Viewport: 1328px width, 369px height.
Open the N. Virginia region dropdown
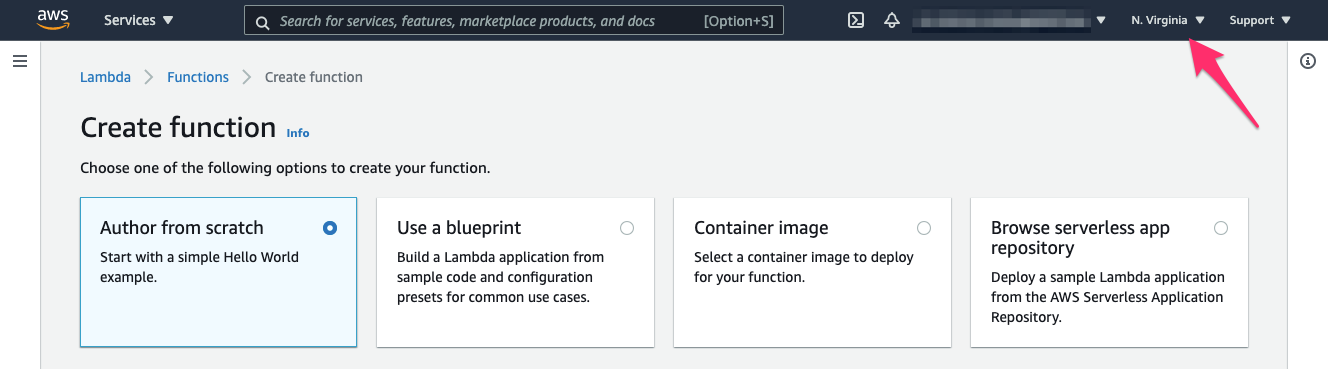1168,20
